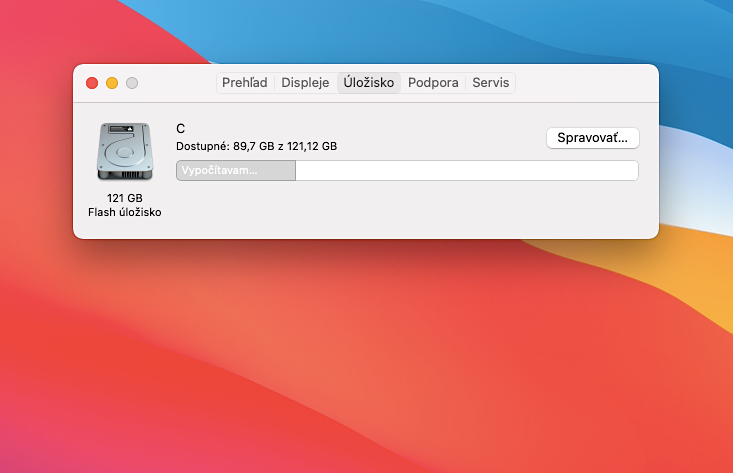
Task: Click the 121 GB capacity label
Action: (125, 198)
